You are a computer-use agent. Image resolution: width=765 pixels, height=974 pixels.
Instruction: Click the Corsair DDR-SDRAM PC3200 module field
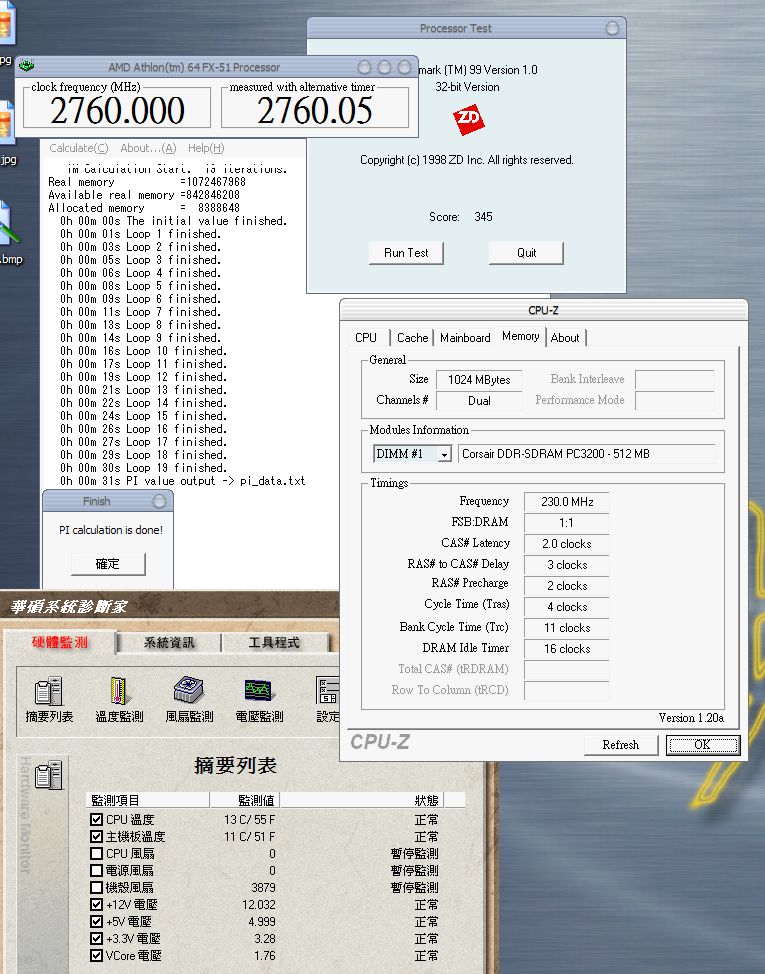click(x=586, y=454)
